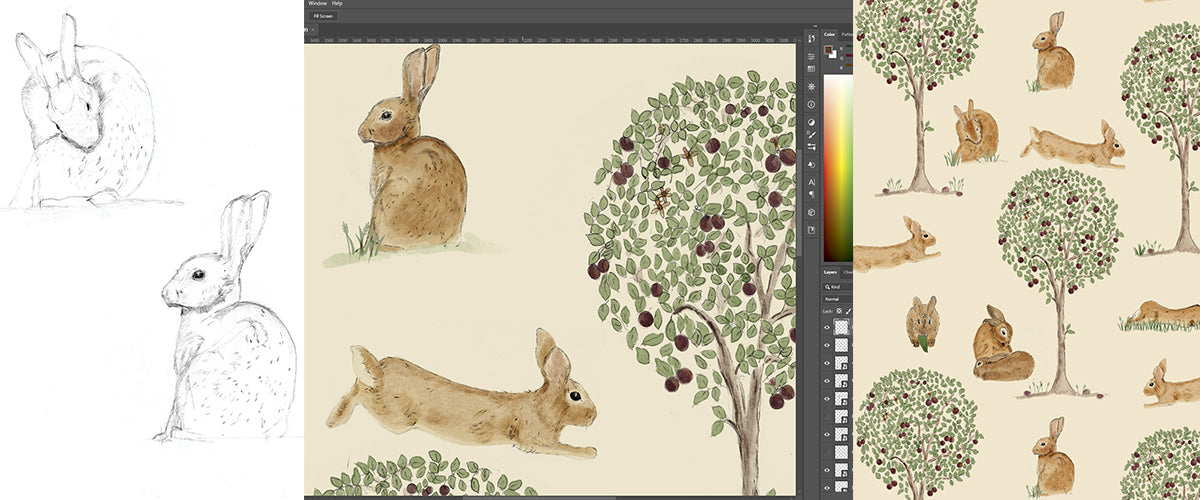Open the Adjustments half-circle panel icon
The width and height of the screenshot is (1200, 500).
pos(811,122)
